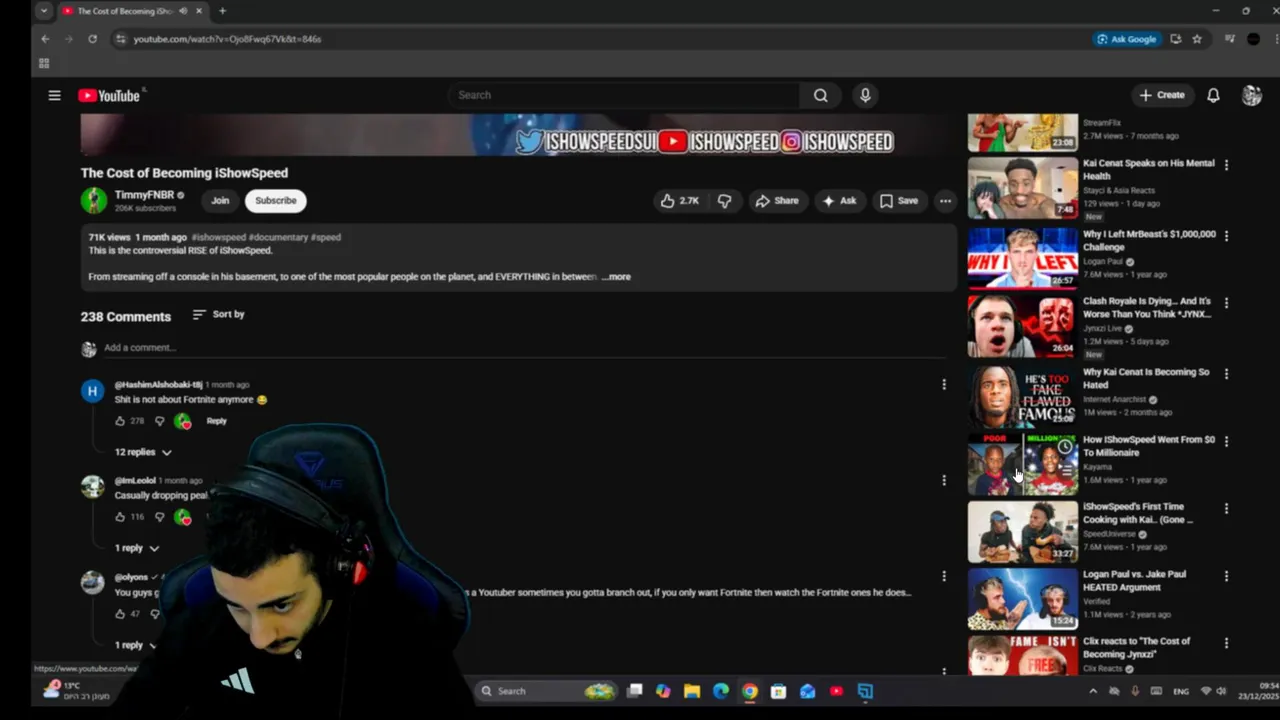The height and width of the screenshot is (720, 1280).
Task: Open options for Clash Royale Is Dying video
Action: (1226, 303)
